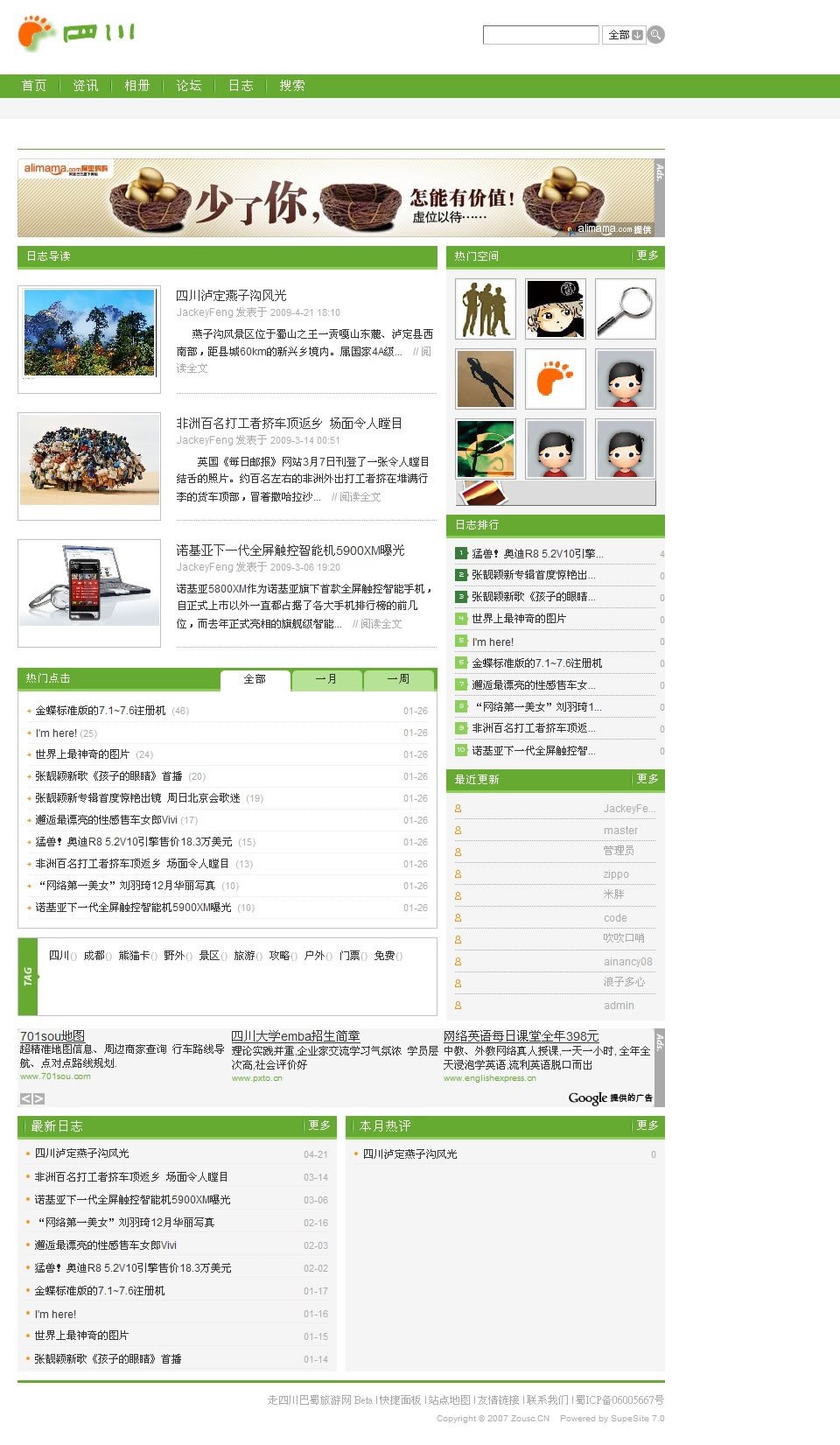Click 联系我们 footer link
Screen dimensions: 840x1445
(x=548, y=1400)
